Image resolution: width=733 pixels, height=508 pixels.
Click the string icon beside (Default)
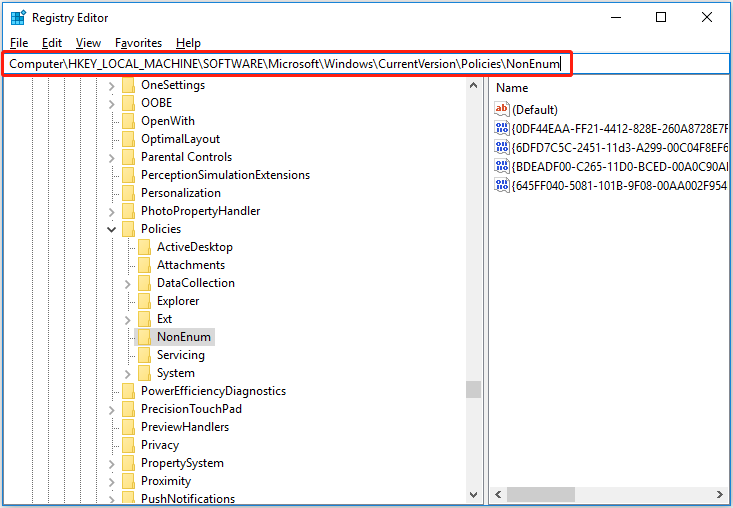502,109
